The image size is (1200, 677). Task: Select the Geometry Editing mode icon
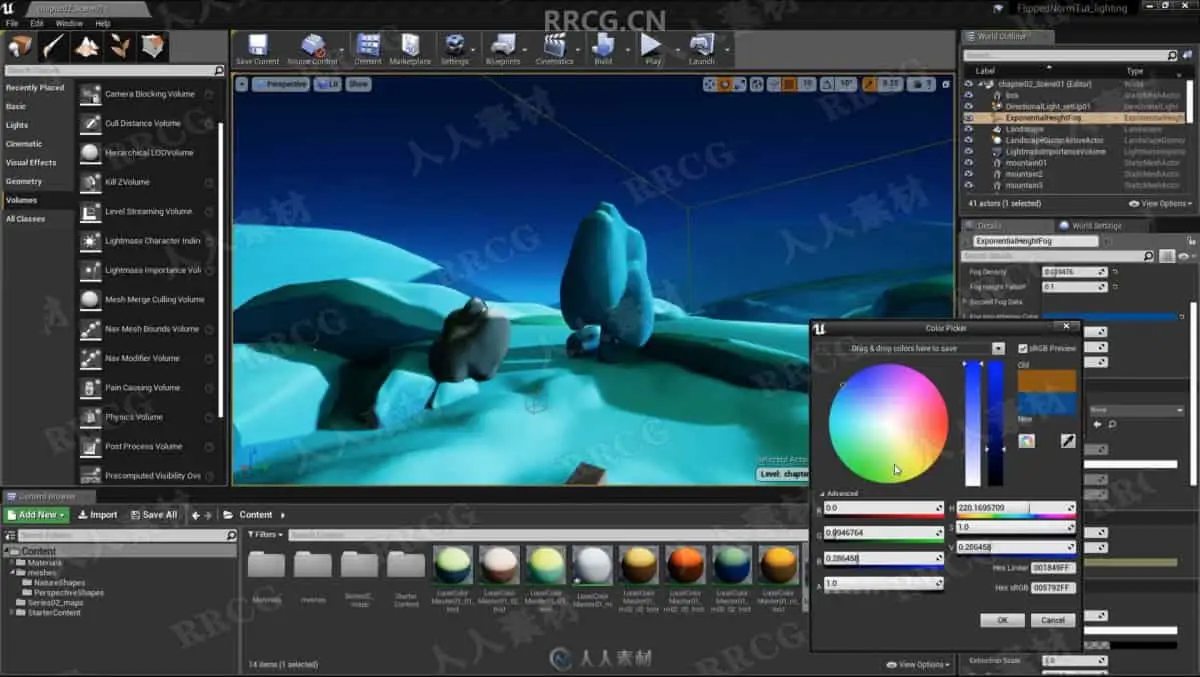(x=153, y=46)
